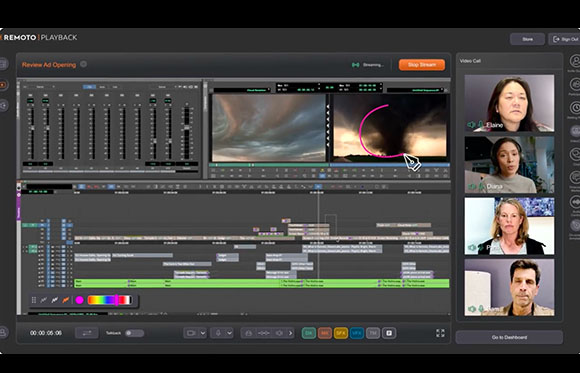Open the Store button in header
The width and height of the screenshot is (580, 373).
click(527, 39)
